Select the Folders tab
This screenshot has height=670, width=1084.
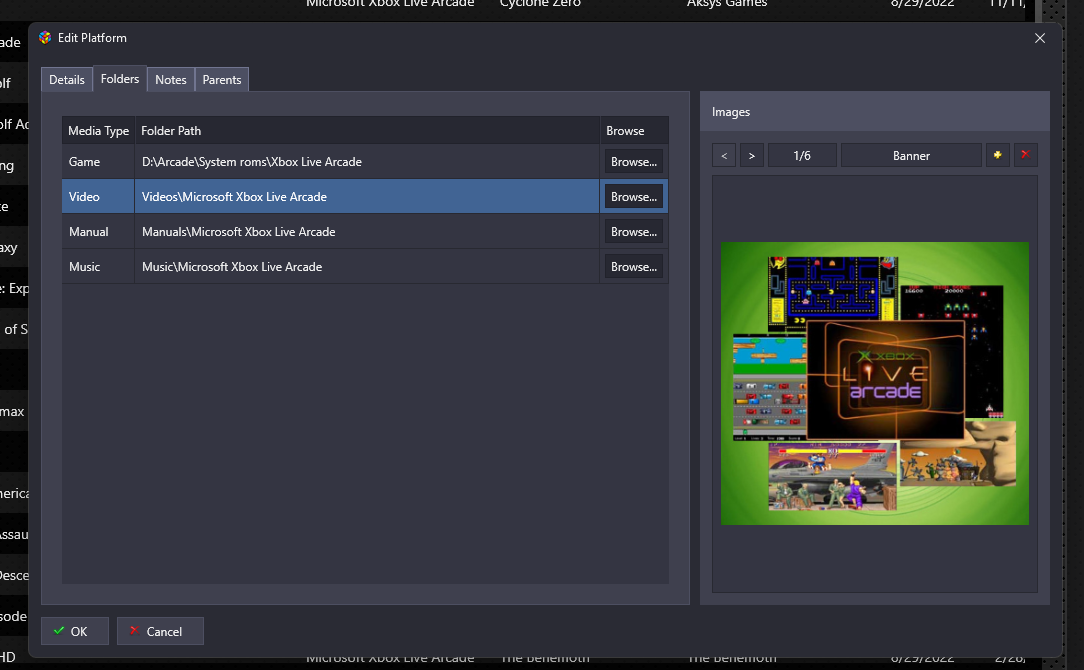point(120,79)
